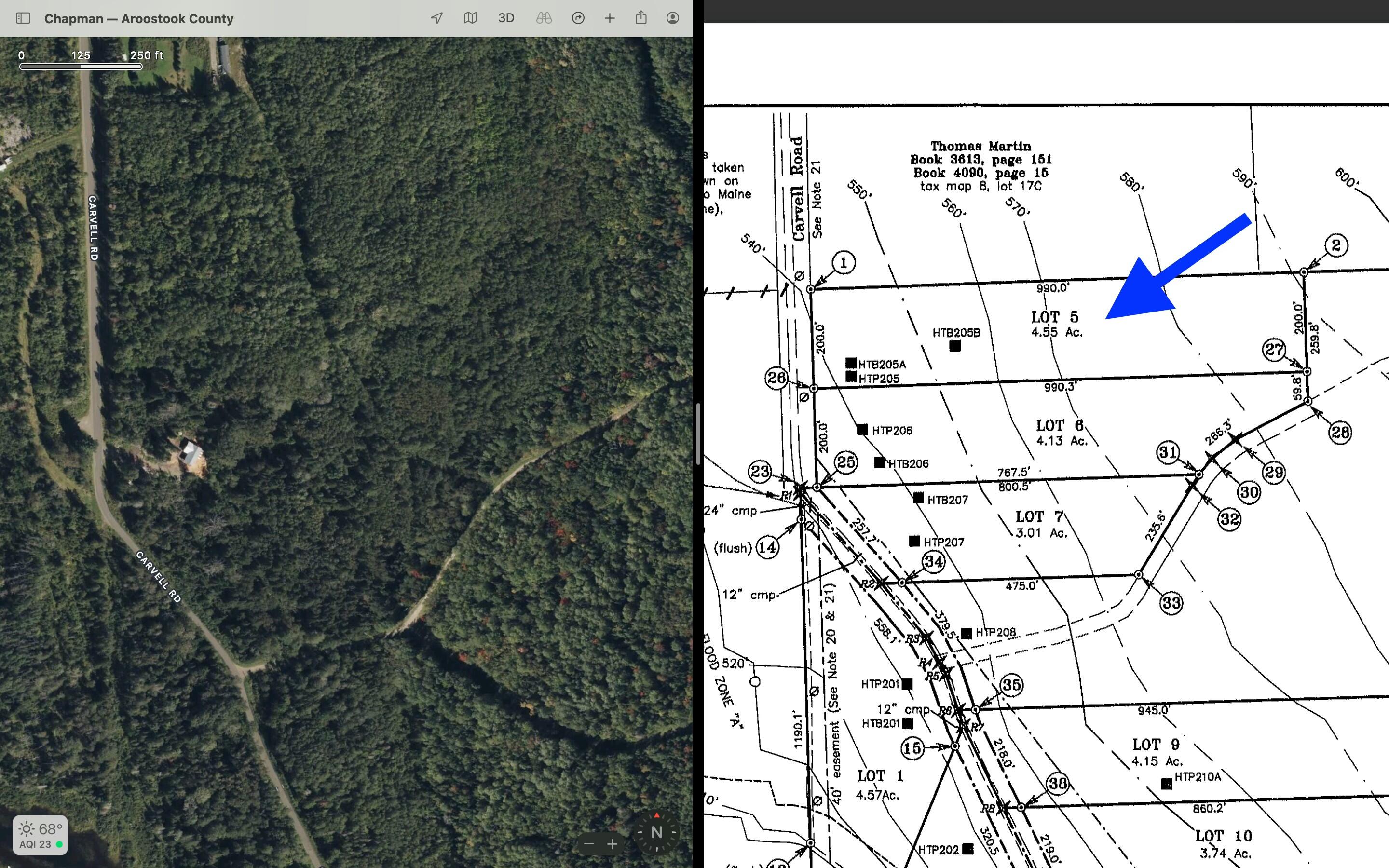Click survey point circle 2
This screenshot has height=868, width=1389.
pyautogui.click(x=1336, y=246)
